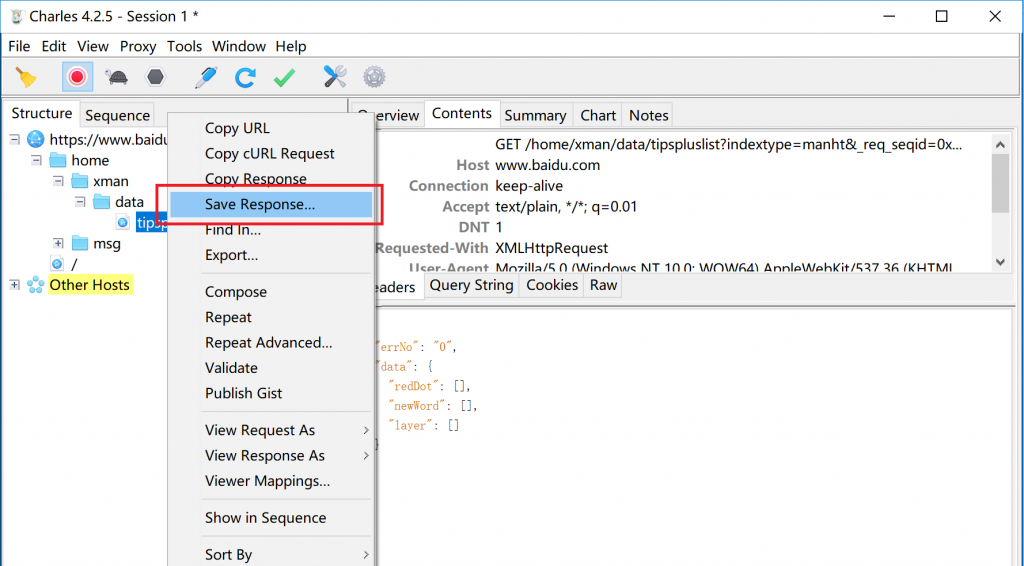Select Show in Sequence entry
This screenshot has width=1024, height=566.
pyautogui.click(x=270, y=518)
